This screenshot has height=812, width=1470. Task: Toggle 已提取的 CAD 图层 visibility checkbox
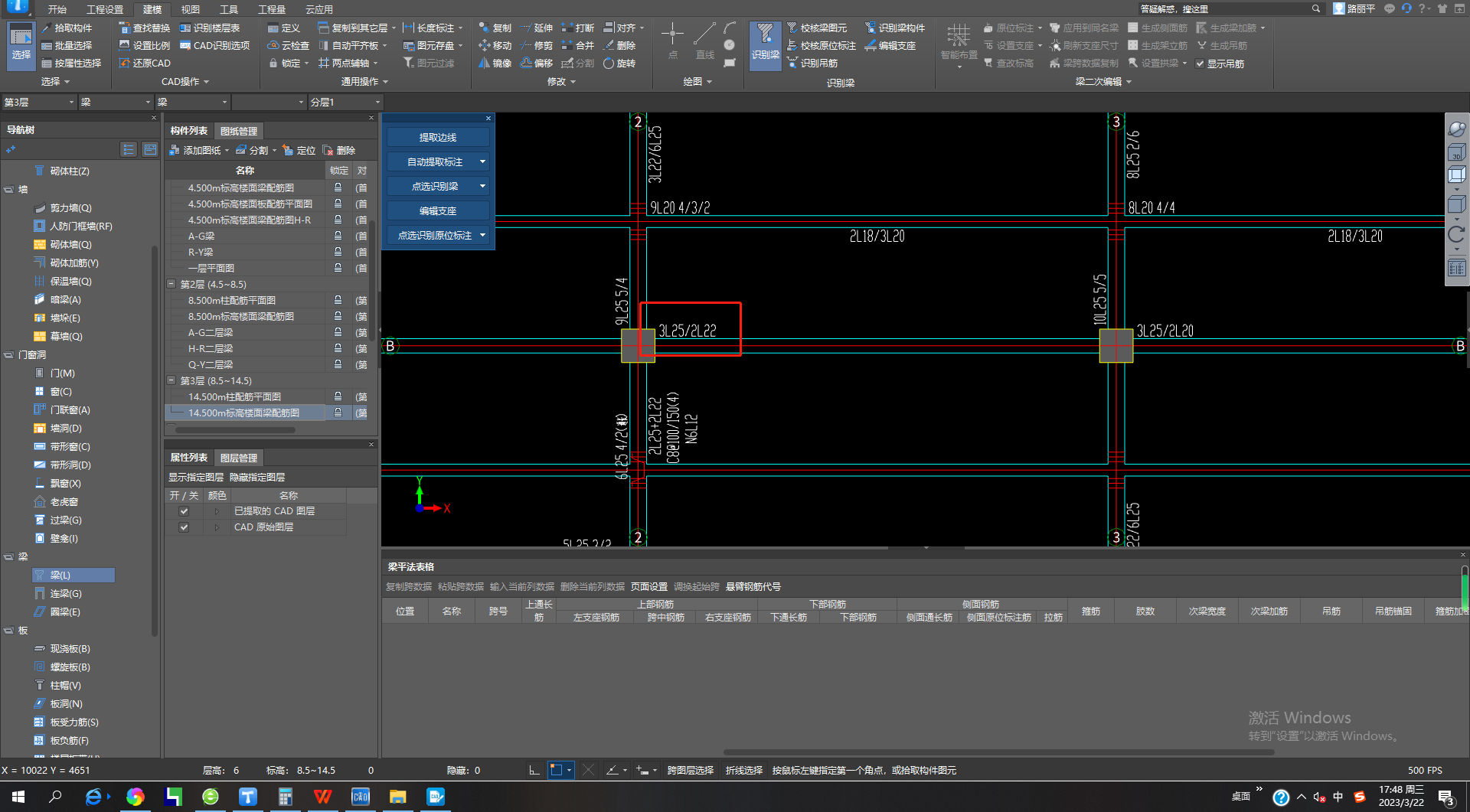[x=184, y=511]
